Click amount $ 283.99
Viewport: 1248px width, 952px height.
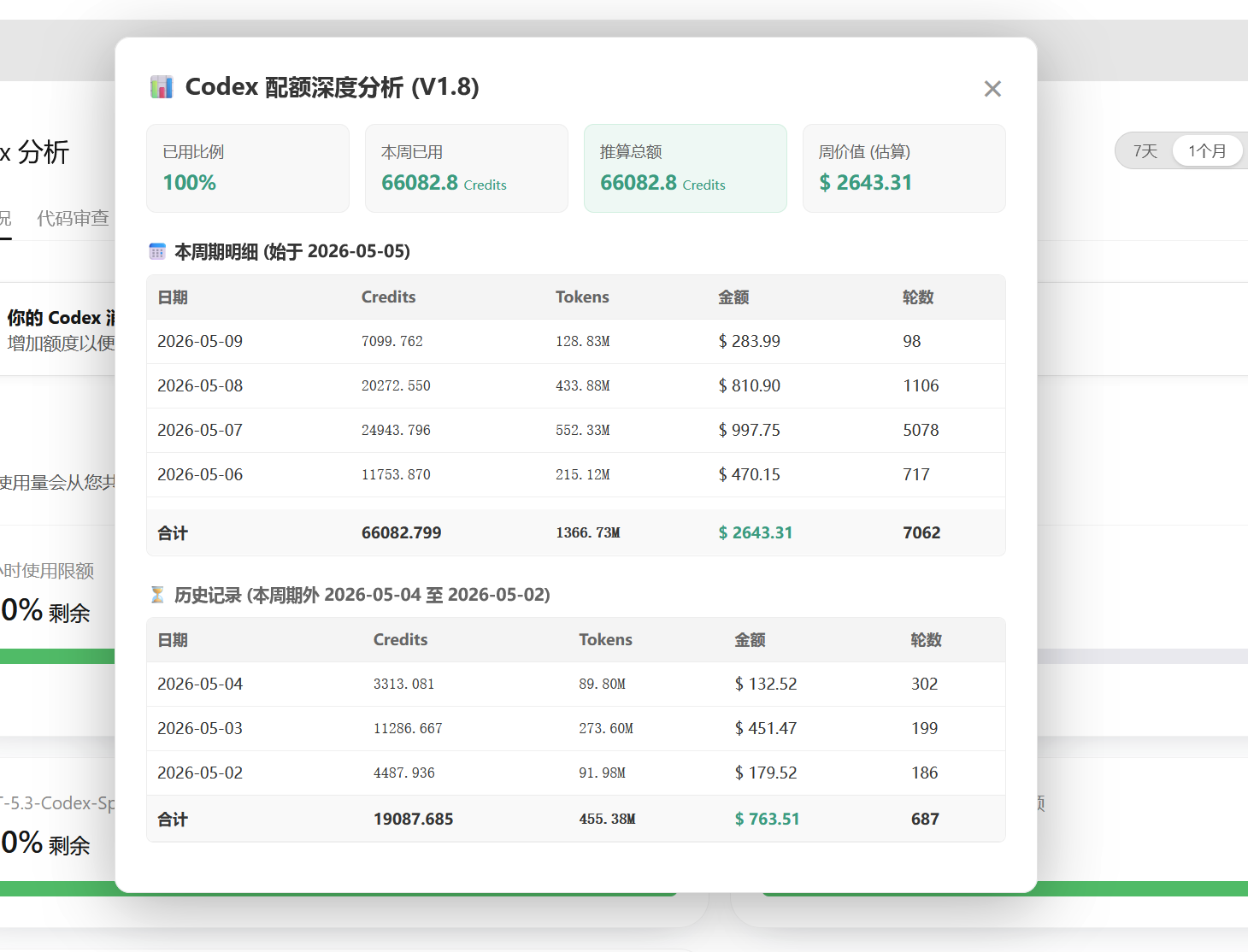coord(749,341)
